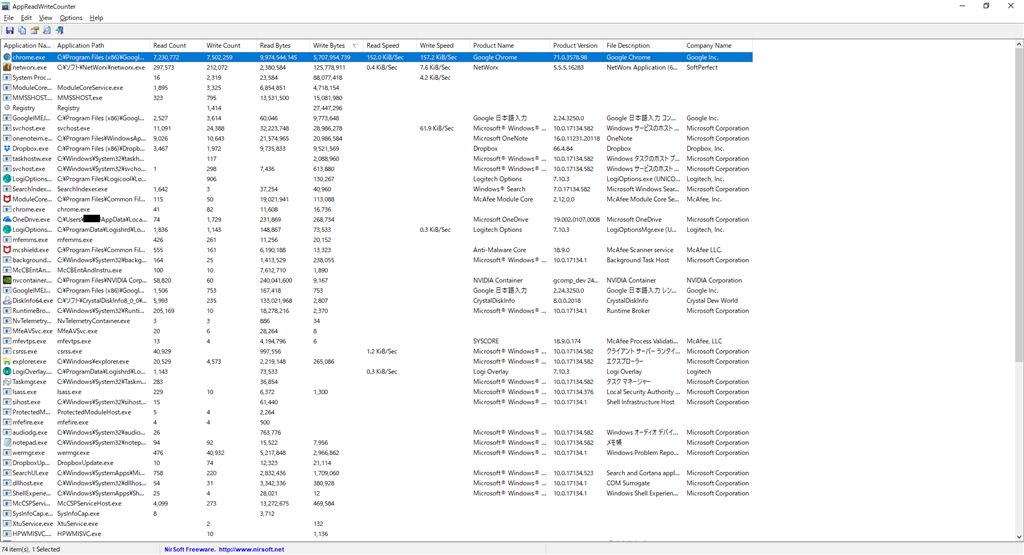Click the 61.9 KiB/Sec Write Speed cell
Screen dimensions: 1024x555
[x=436, y=129]
